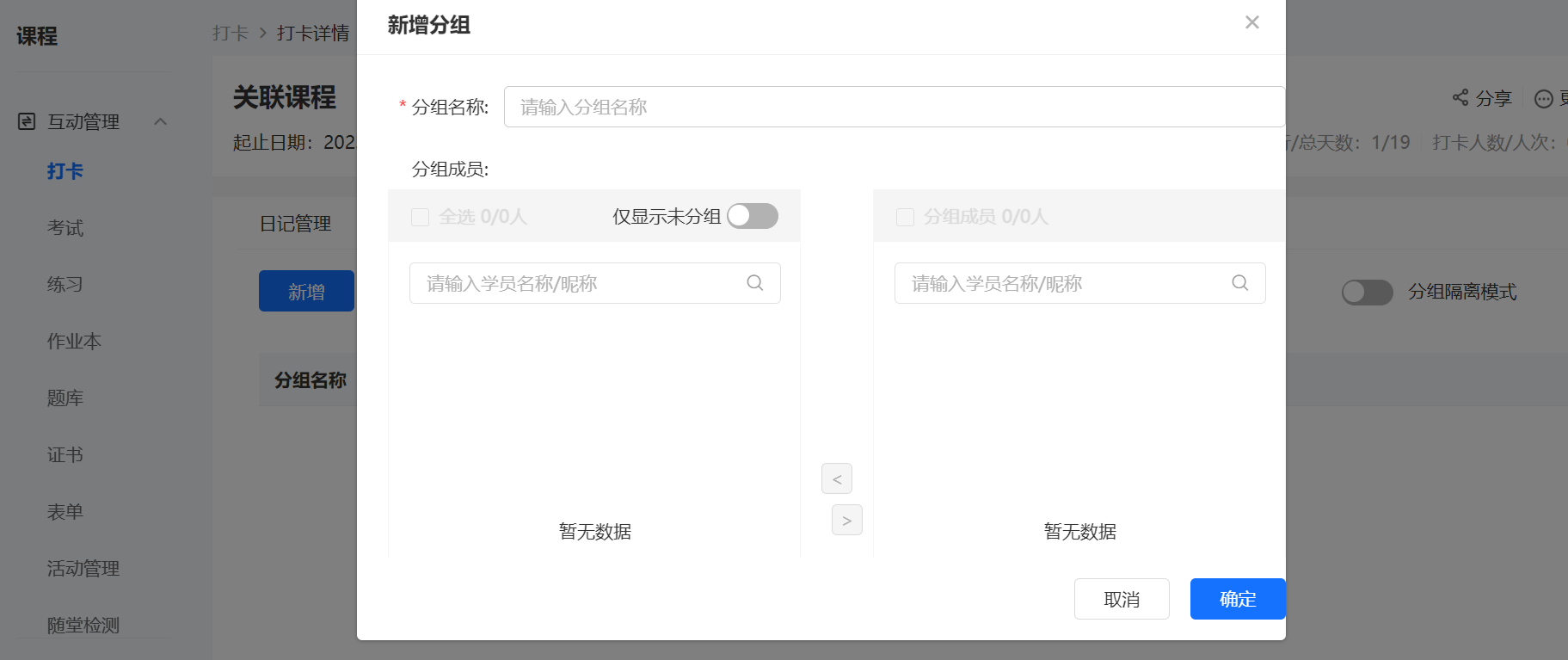
Task: Click the 分享 share icon
Action: click(x=1460, y=97)
